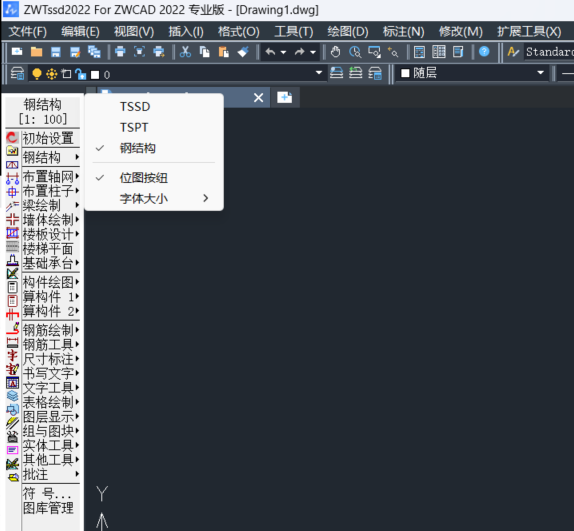Click the Cut scissors icon
574x531 pixels.
[185, 52]
